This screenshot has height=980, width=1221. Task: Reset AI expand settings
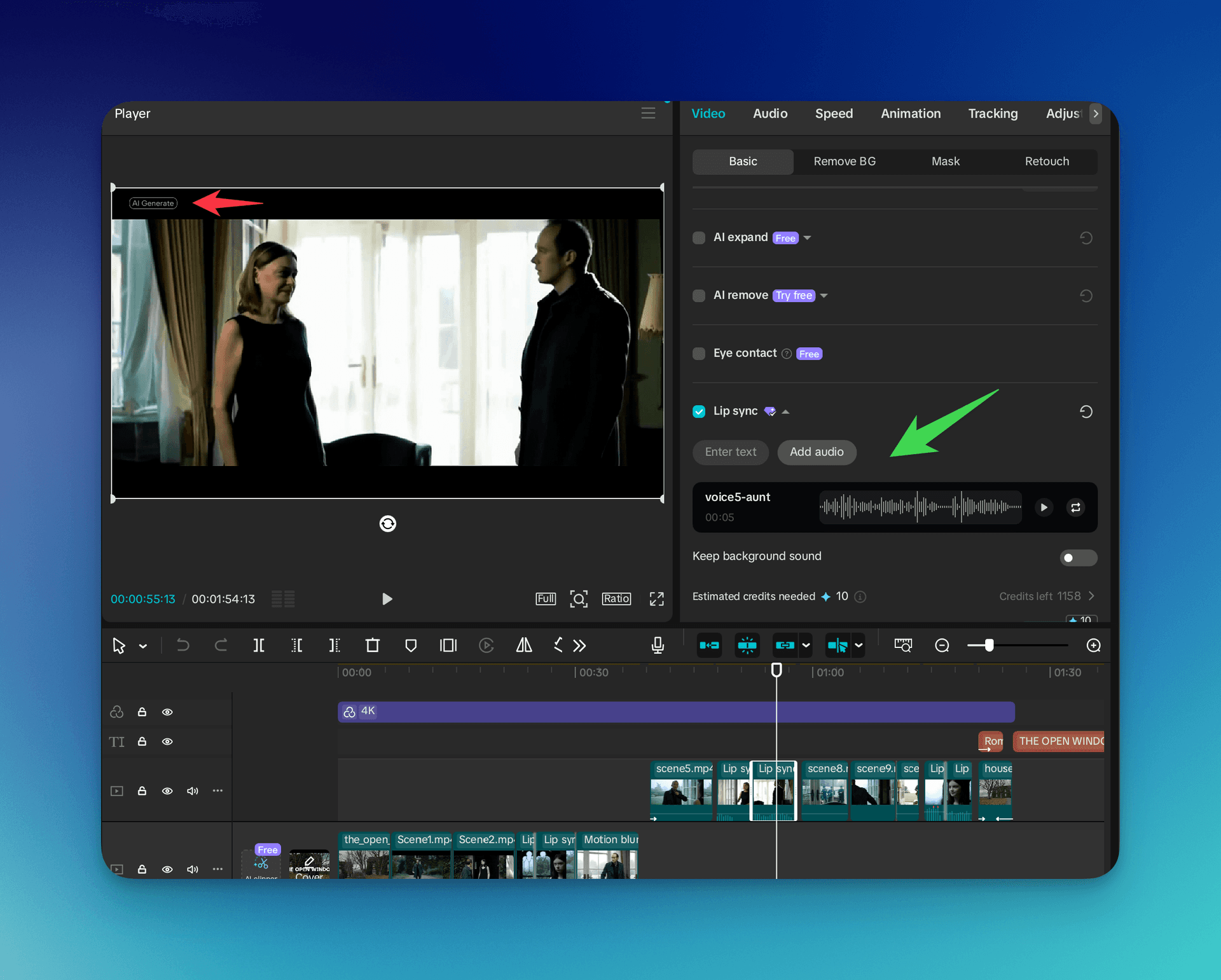(1086, 238)
